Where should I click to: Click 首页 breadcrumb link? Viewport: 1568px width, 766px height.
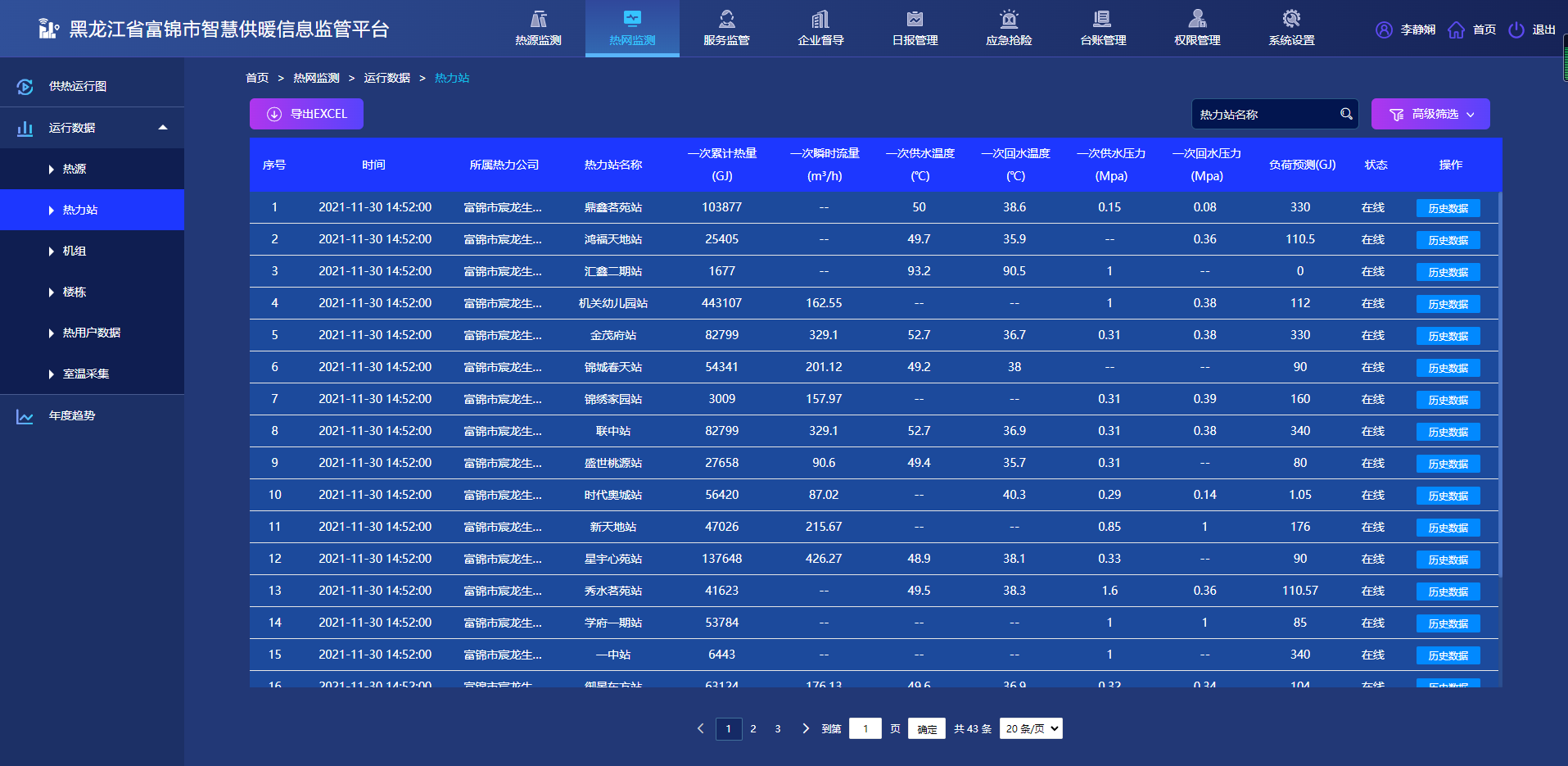[257, 78]
